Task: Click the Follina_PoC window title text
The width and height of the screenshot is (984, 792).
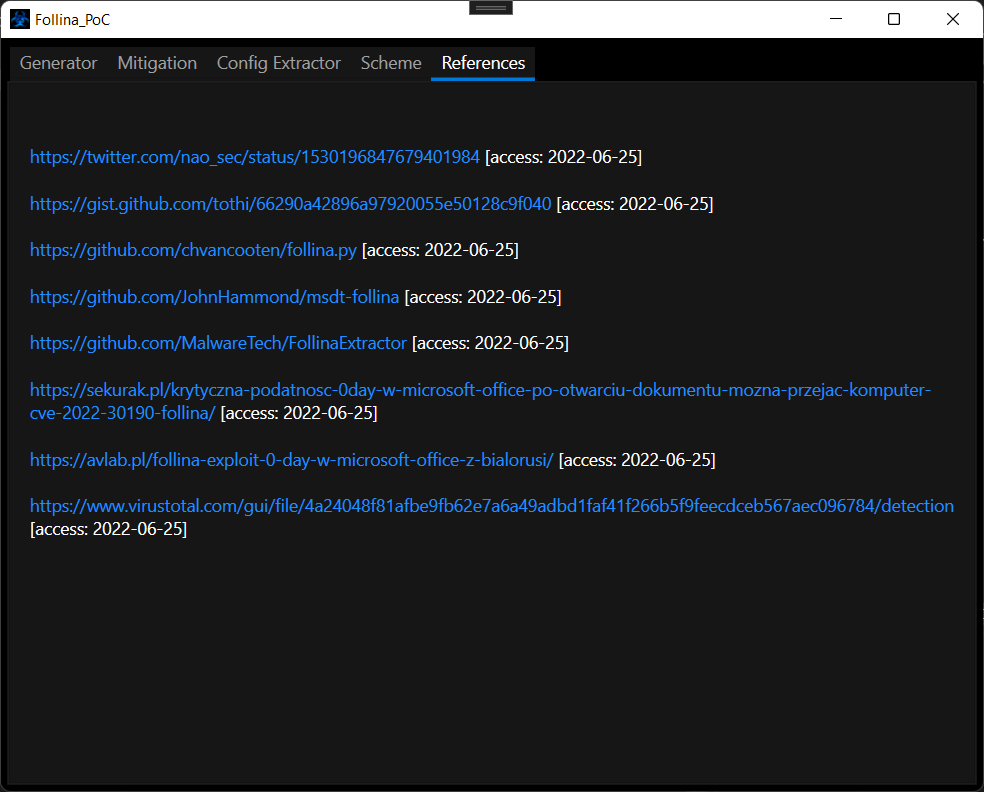Action: pos(73,20)
